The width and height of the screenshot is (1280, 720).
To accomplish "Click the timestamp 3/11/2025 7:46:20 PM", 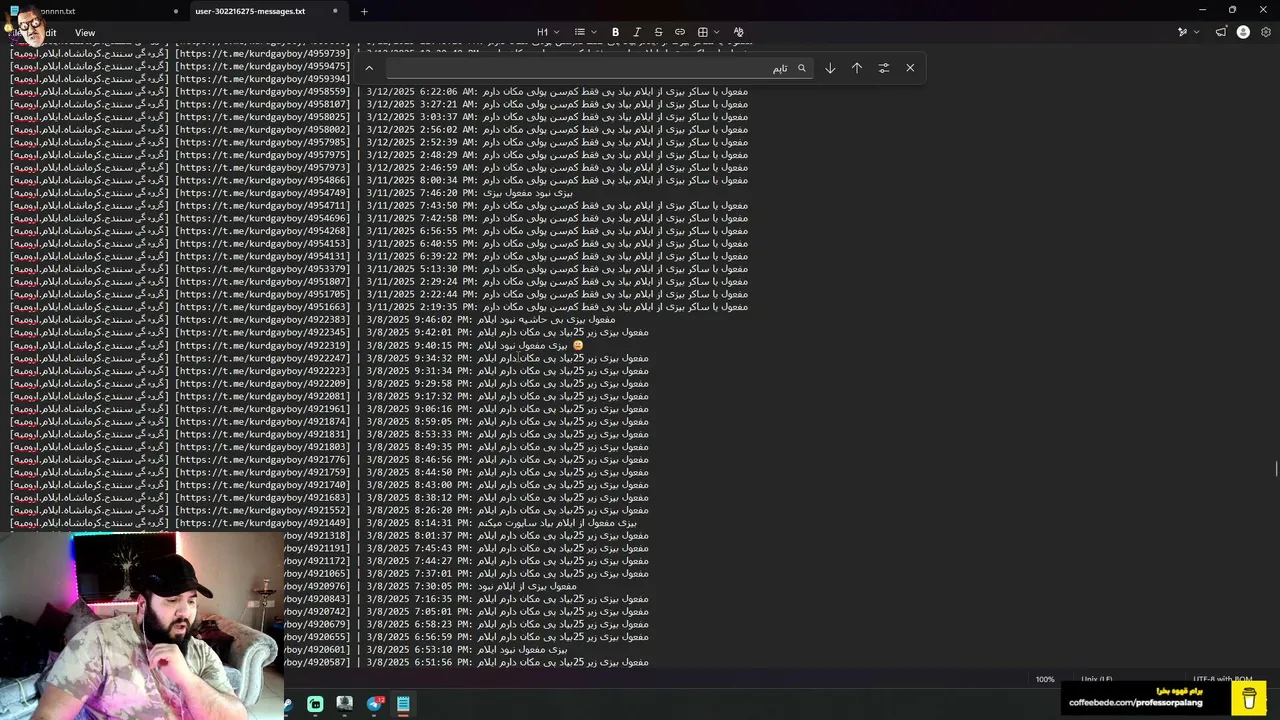I will (x=421, y=193).
